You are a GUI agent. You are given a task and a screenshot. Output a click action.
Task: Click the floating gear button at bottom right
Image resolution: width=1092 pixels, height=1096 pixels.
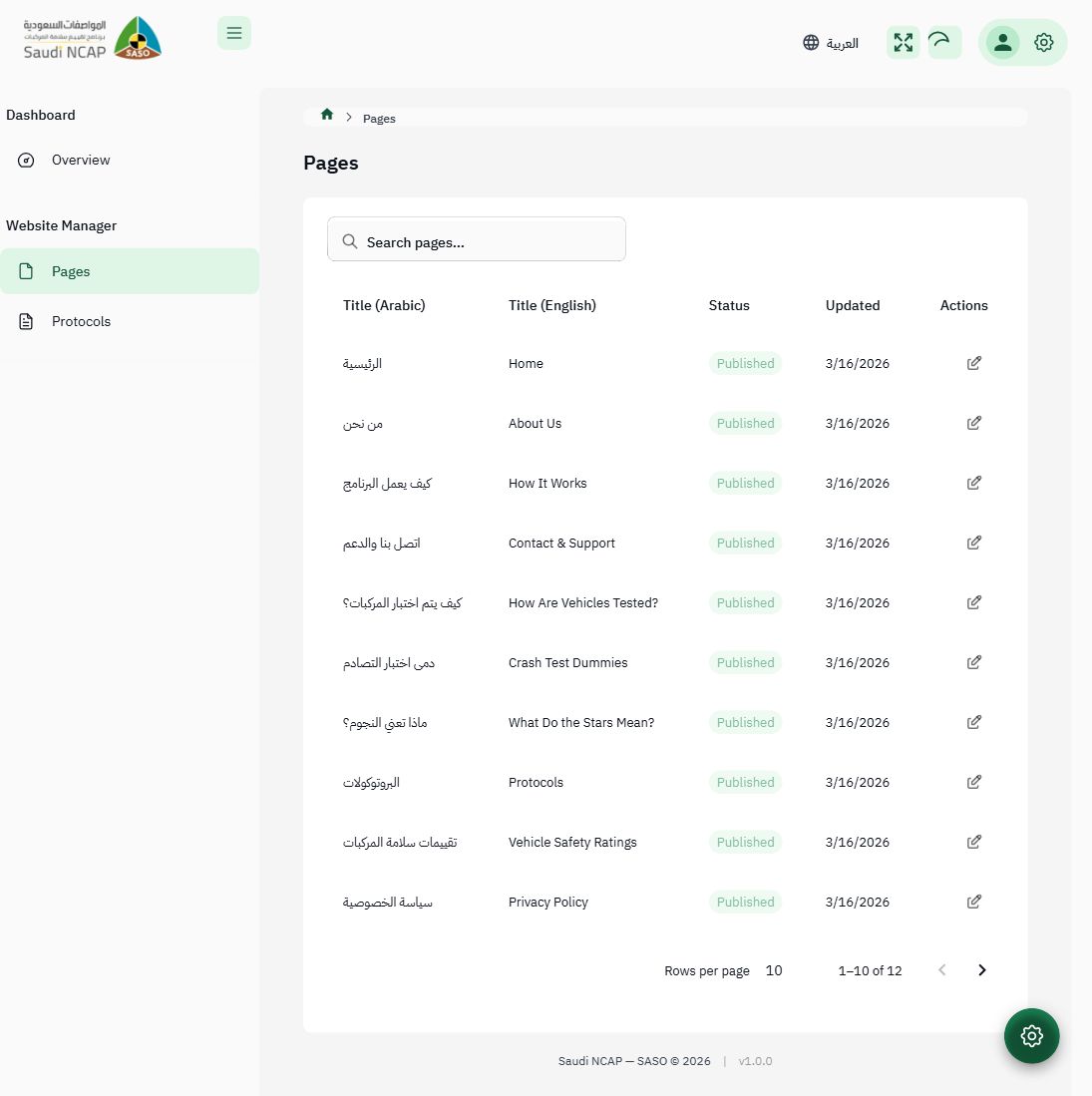pos(1031,1035)
